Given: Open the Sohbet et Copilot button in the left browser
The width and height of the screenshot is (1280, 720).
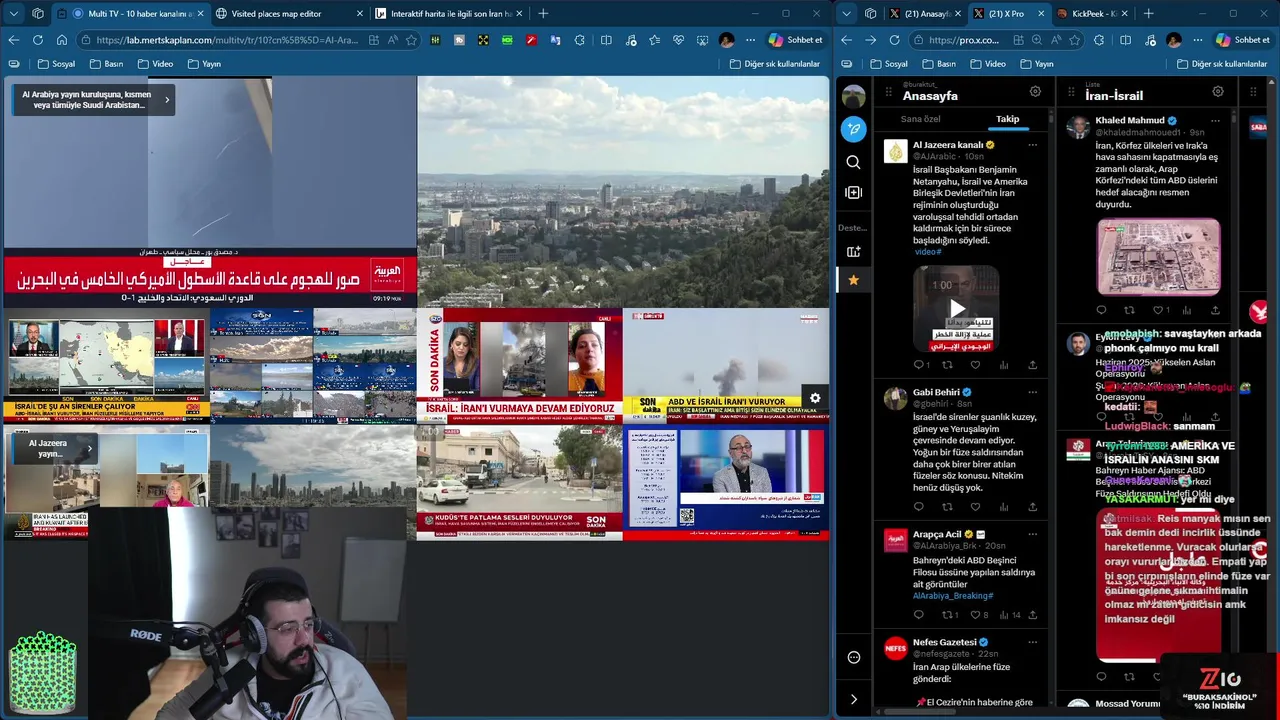Looking at the screenshot, I should (x=795, y=40).
